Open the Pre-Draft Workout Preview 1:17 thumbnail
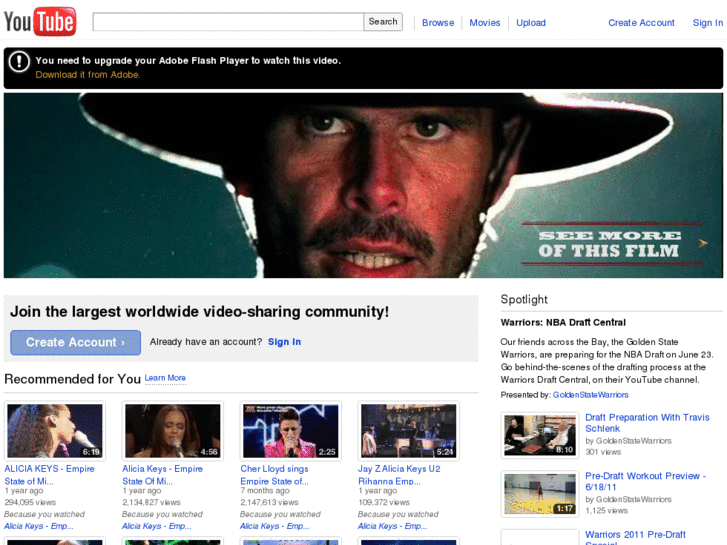The height and width of the screenshot is (545, 727). click(540, 494)
